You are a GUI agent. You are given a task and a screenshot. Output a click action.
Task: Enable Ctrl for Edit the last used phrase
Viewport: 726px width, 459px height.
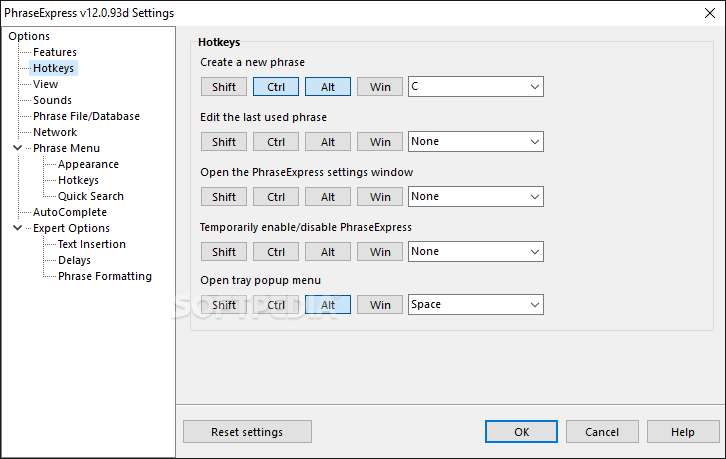point(276,142)
